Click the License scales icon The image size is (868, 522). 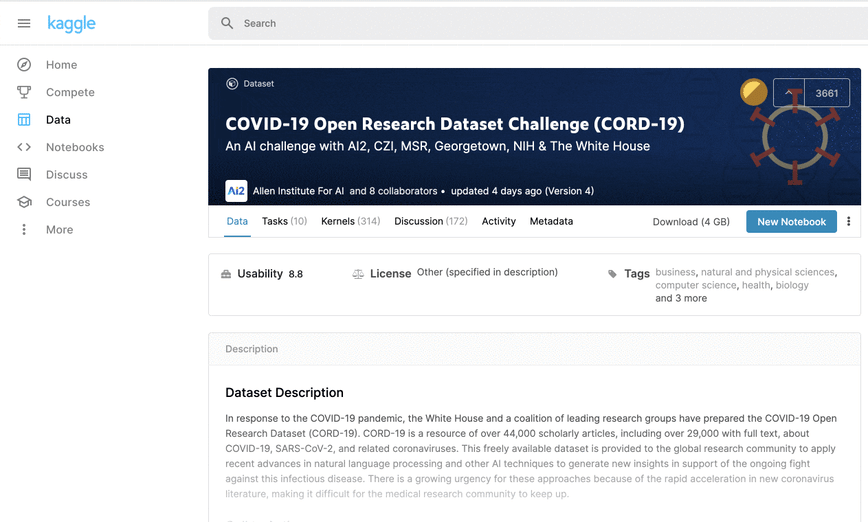click(358, 274)
